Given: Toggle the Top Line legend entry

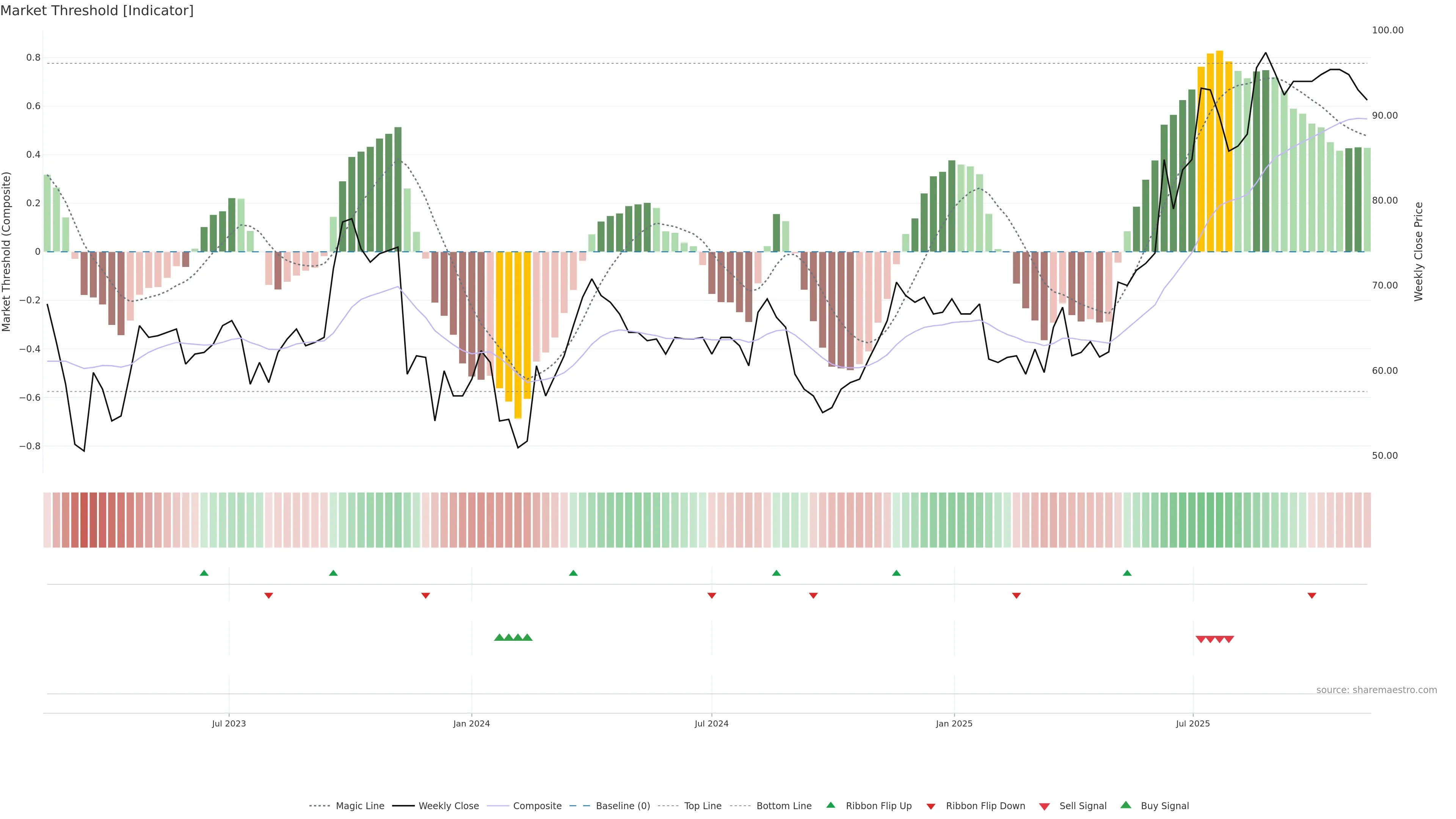Looking at the screenshot, I should 703,806.
